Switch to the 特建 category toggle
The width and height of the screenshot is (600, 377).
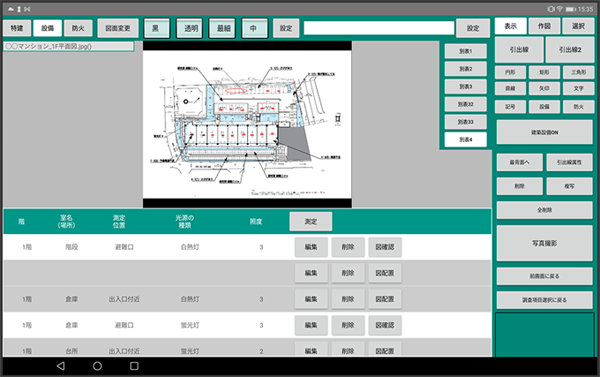pyautogui.click(x=17, y=28)
